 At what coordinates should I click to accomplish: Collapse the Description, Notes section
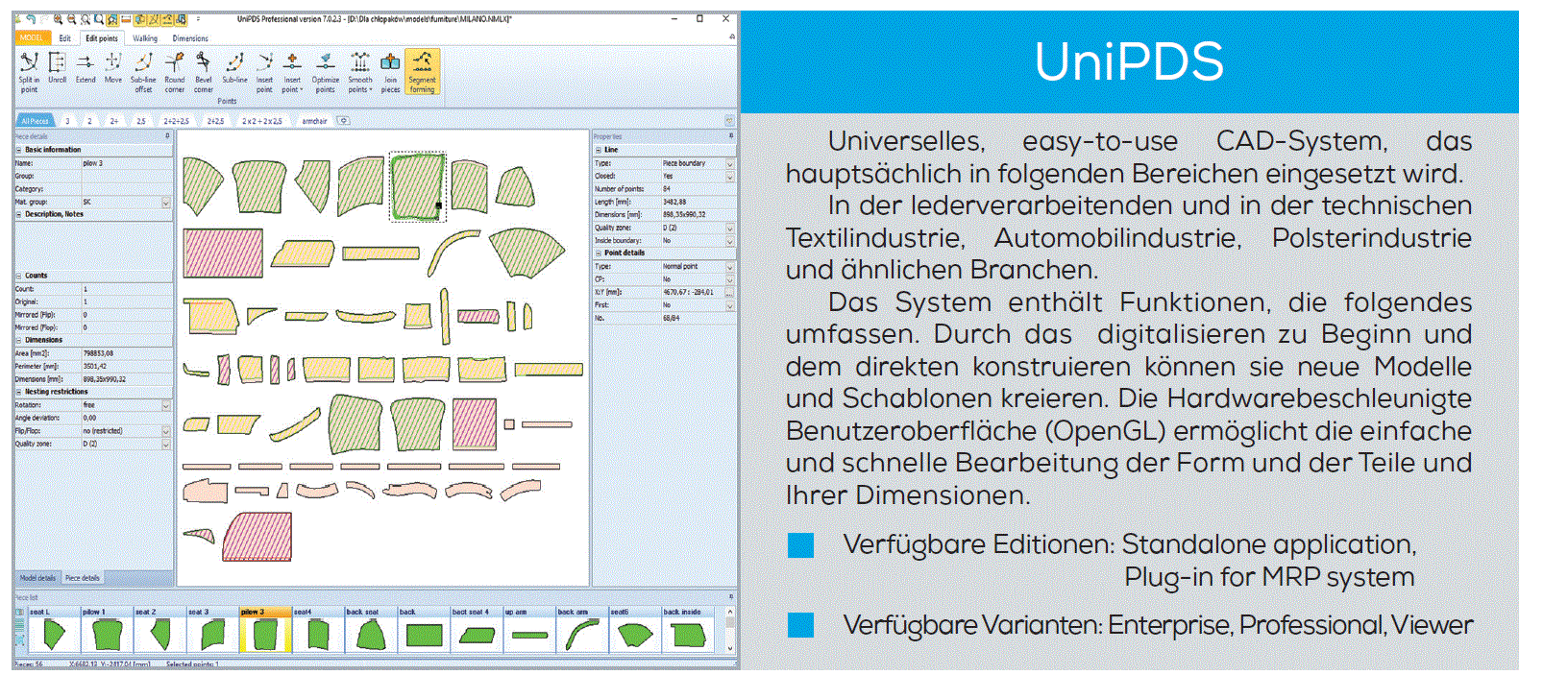pos(18,214)
